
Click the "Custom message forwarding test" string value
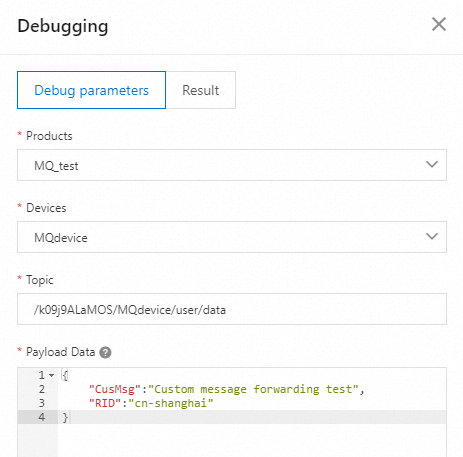(x=253, y=389)
